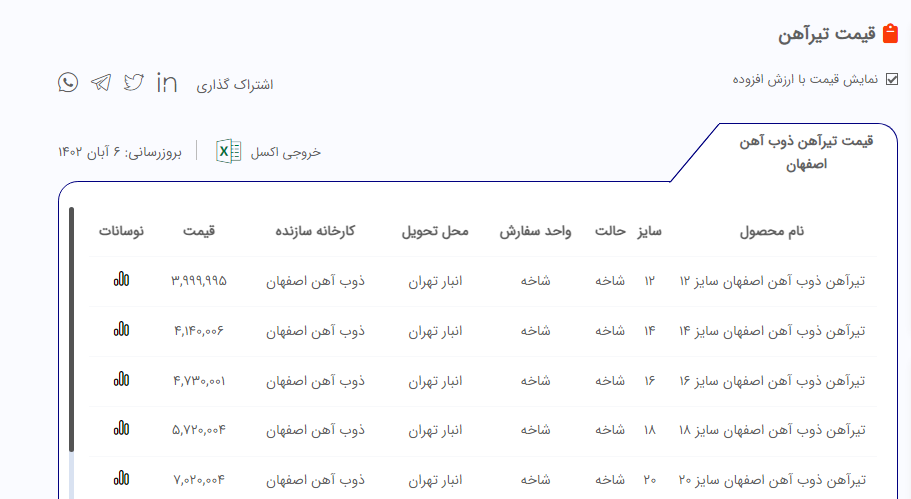The height and width of the screenshot is (499, 911).
Task: Open تیرآهن ذوب آهن اصفهان سایز ۱۶ product
Action: pyautogui.click(x=771, y=381)
